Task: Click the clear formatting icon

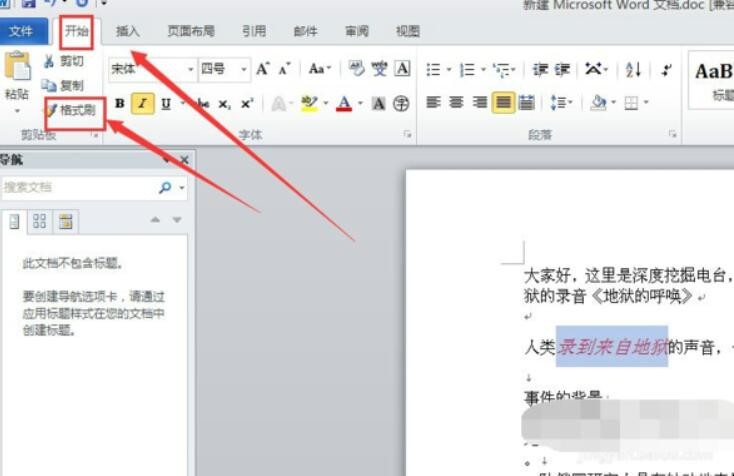Action: pyautogui.click(x=356, y=69)
